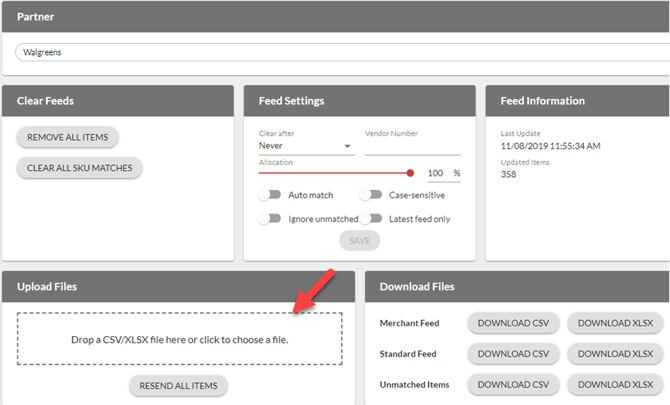
Task: Download Standard Feed as XLSX
Action: [615, 354]
